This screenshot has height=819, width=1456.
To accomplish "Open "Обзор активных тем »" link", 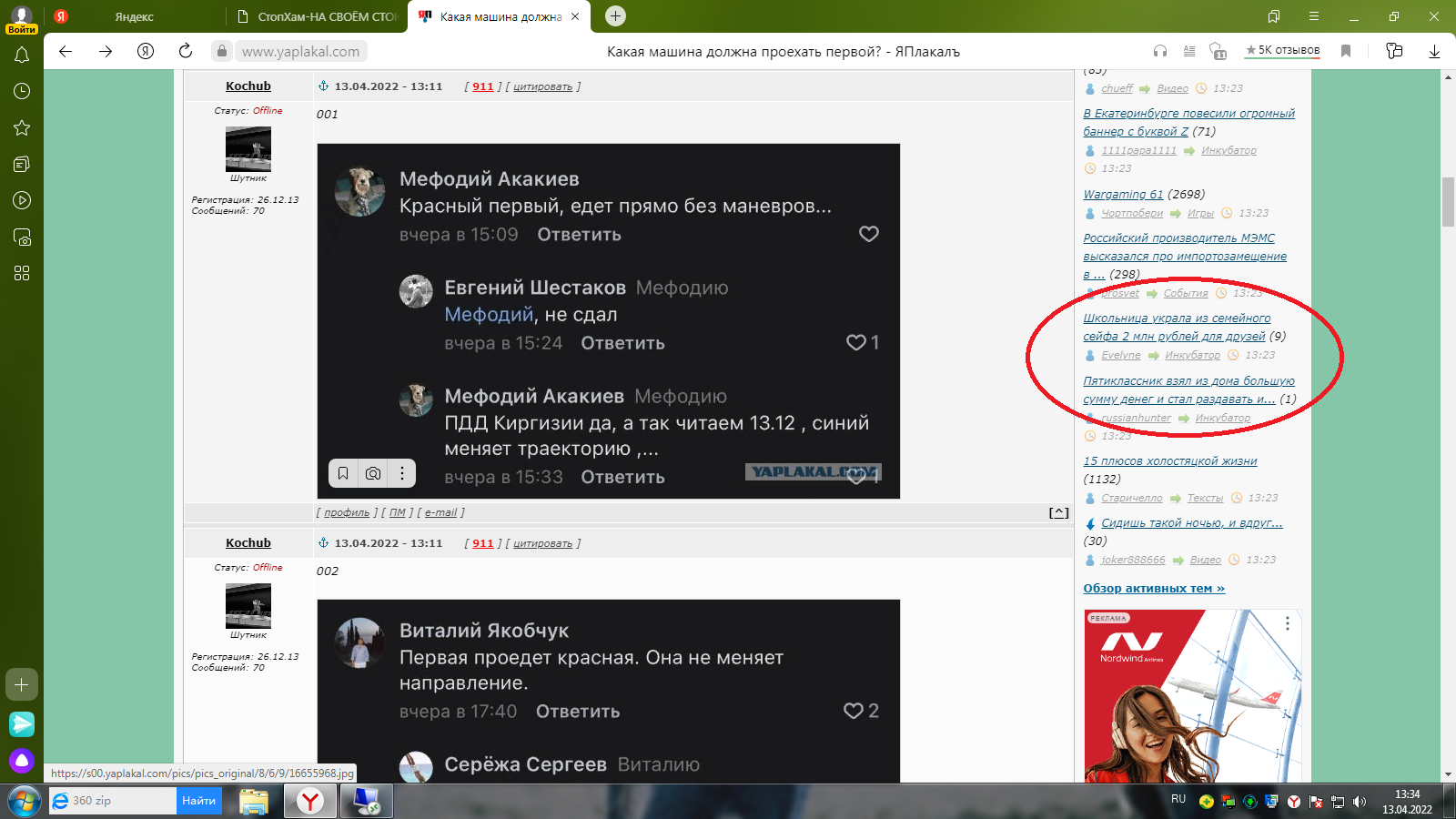I will (x=1154, y=589).
